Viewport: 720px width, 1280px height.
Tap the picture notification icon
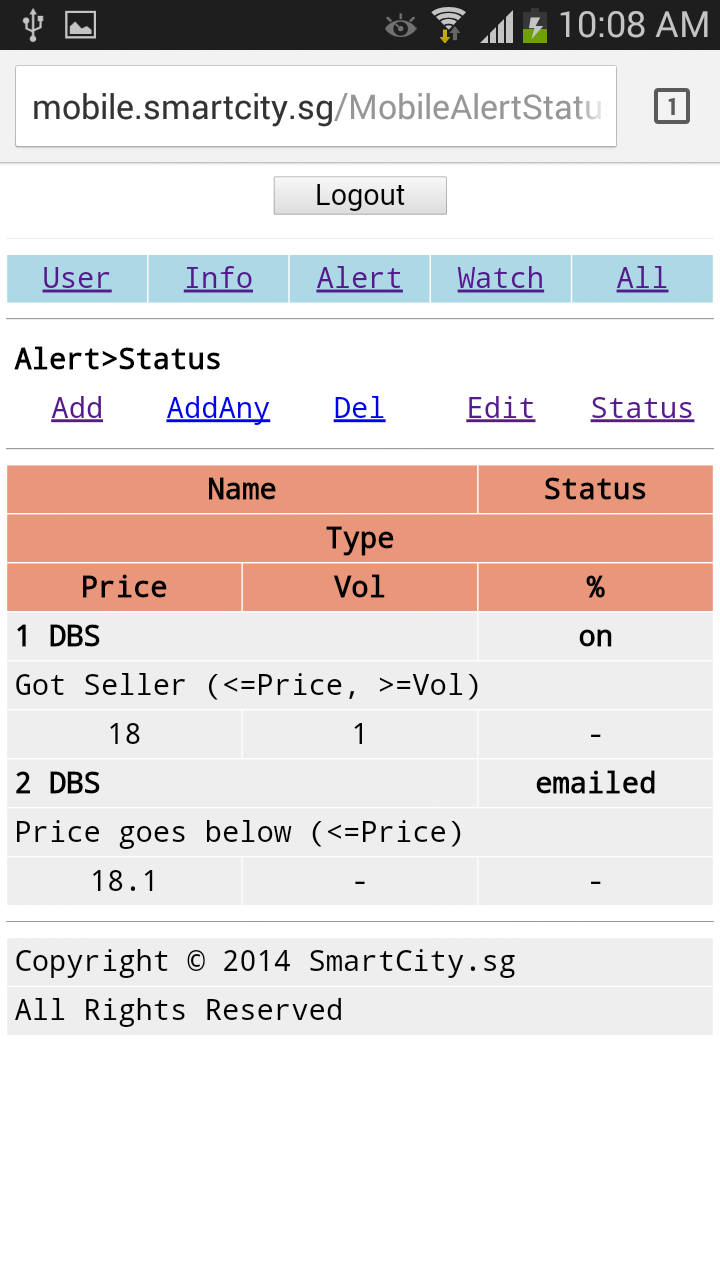tap(80, 24)
